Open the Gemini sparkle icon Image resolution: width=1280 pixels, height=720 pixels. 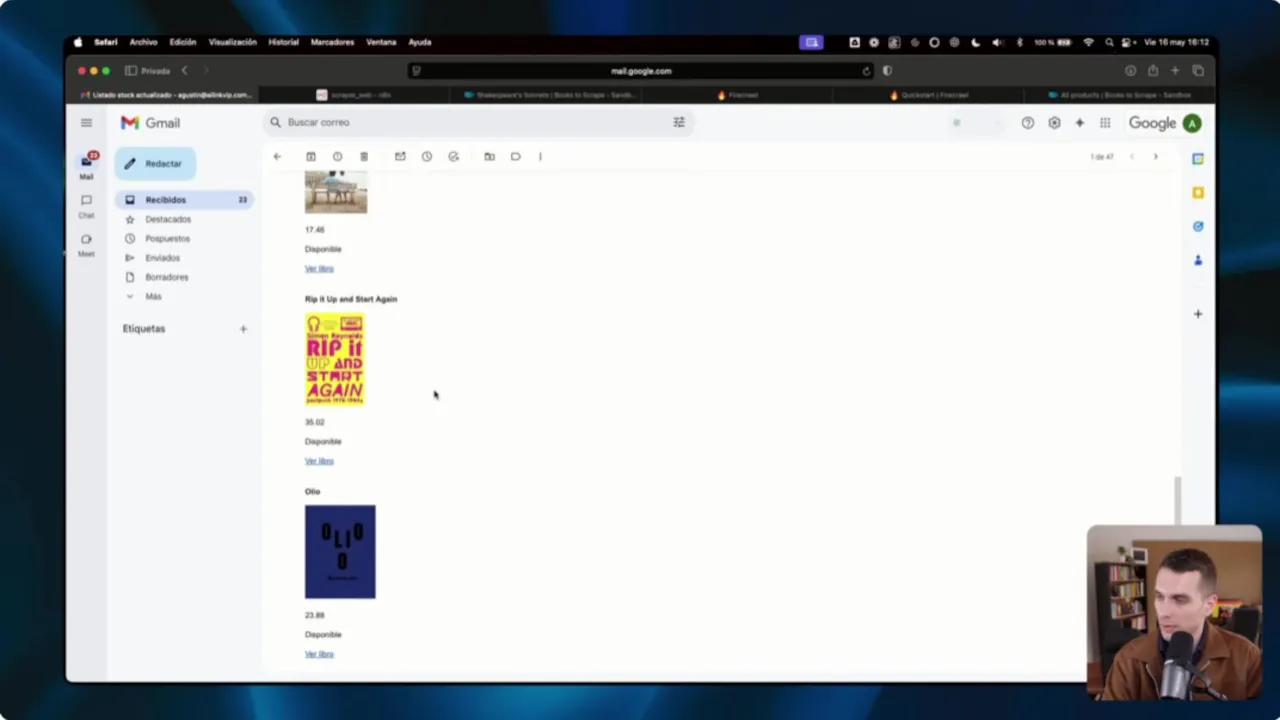click(1079, 123)
